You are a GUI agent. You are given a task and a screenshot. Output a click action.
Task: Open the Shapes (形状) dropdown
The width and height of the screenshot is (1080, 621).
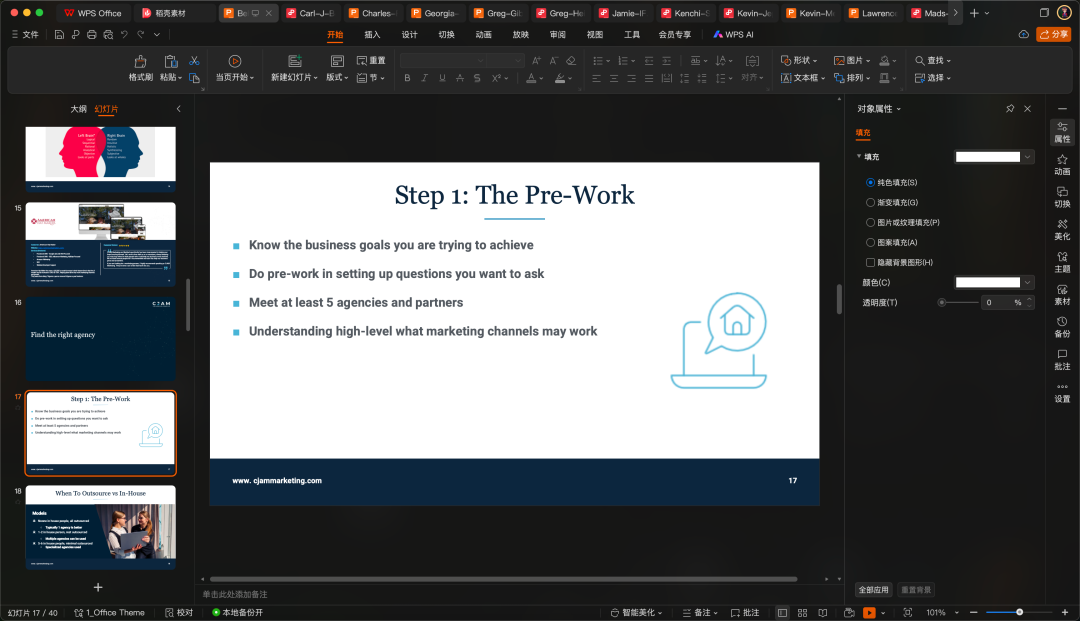799,61
